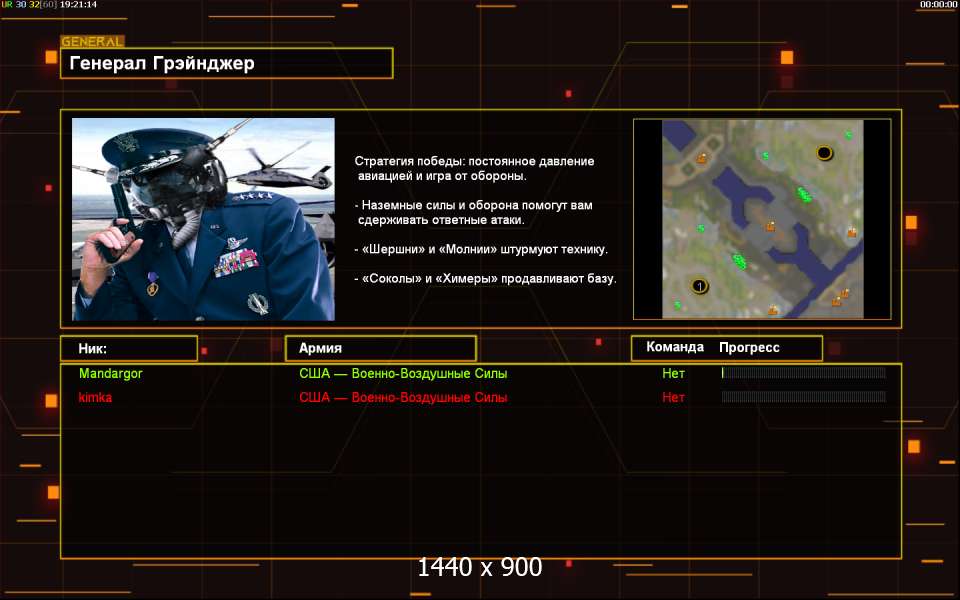This screenshot has height=600, width=960.
Task: Select the empty start position circle on minimap
Action: [x=824, y=153]
